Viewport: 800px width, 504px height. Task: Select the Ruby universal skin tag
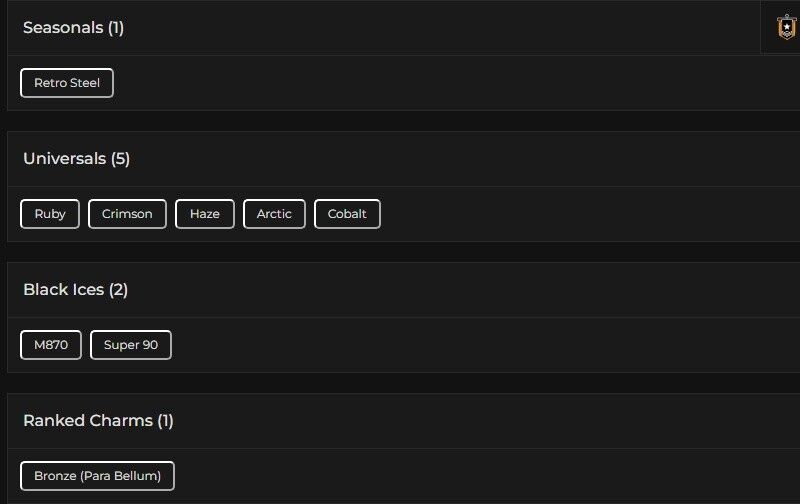(50, 214)
